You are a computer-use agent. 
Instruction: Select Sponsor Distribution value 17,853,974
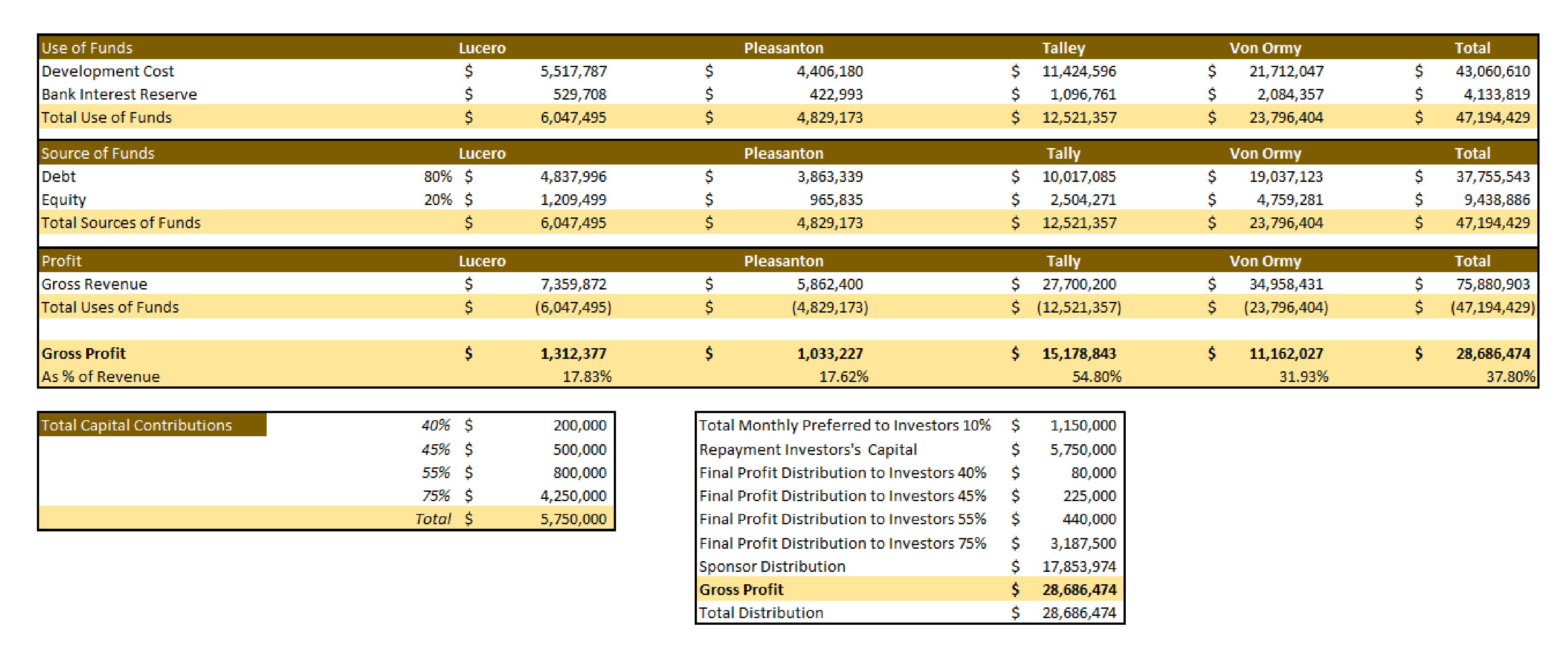click(x=1079, y=567)
